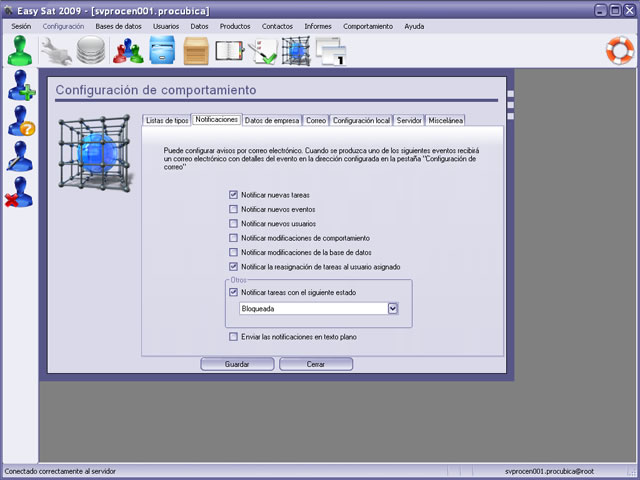This screenshot has width=640, height=480.
Task: Switch to the 'Servidor' tab
Action: coord(408,120)
